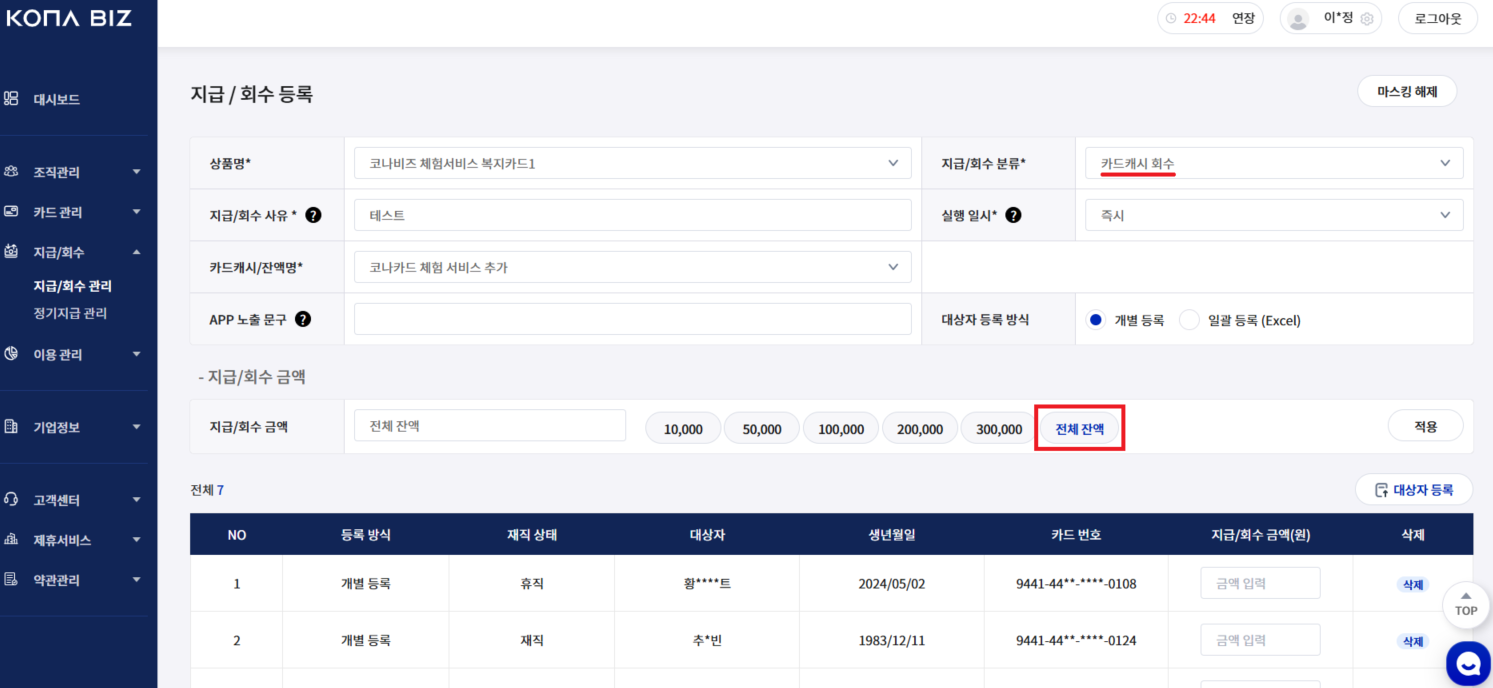Open settings gear next to 이*정

tap(1367, 18)
